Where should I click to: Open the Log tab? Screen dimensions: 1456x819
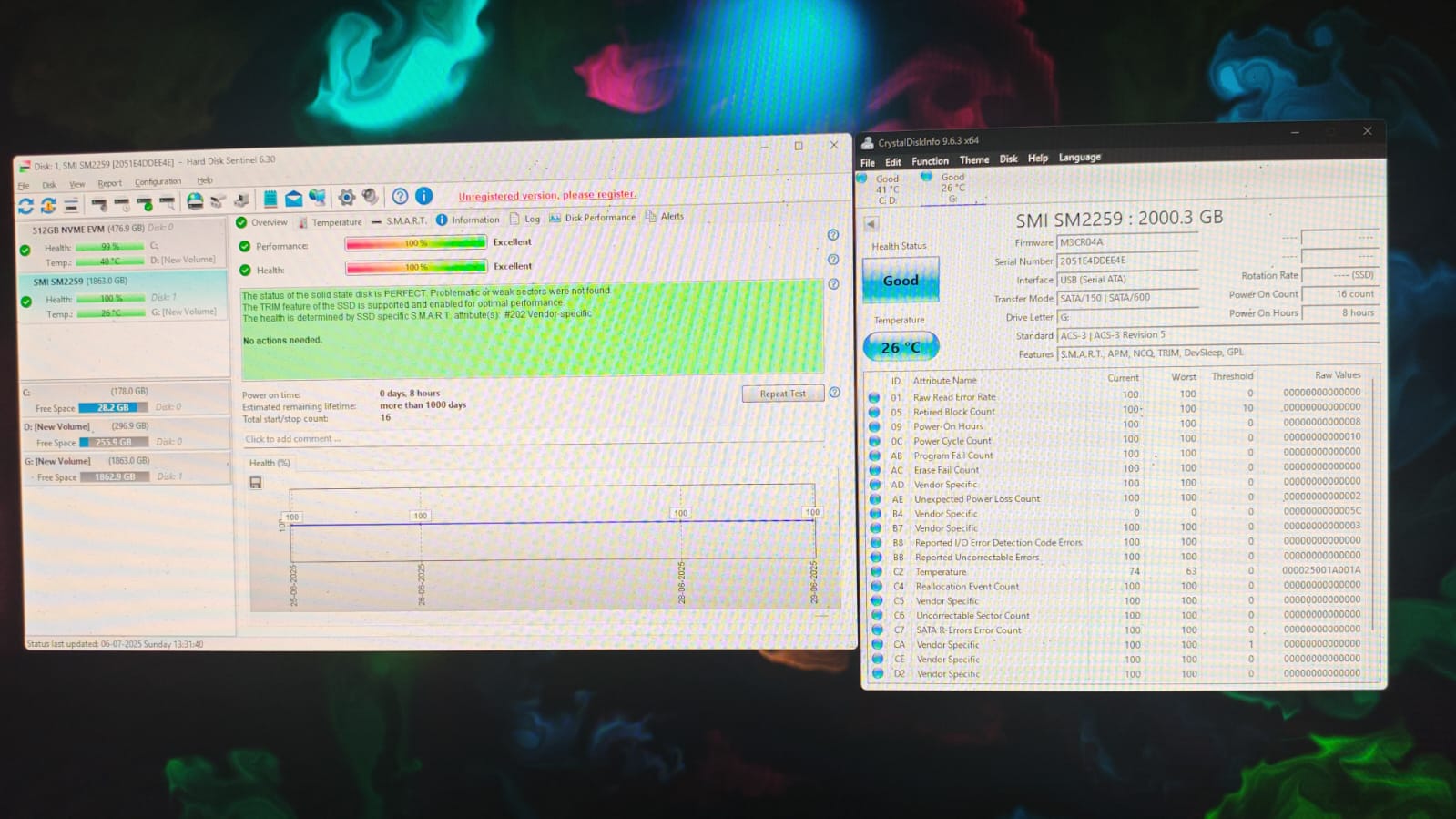point(525,219)
